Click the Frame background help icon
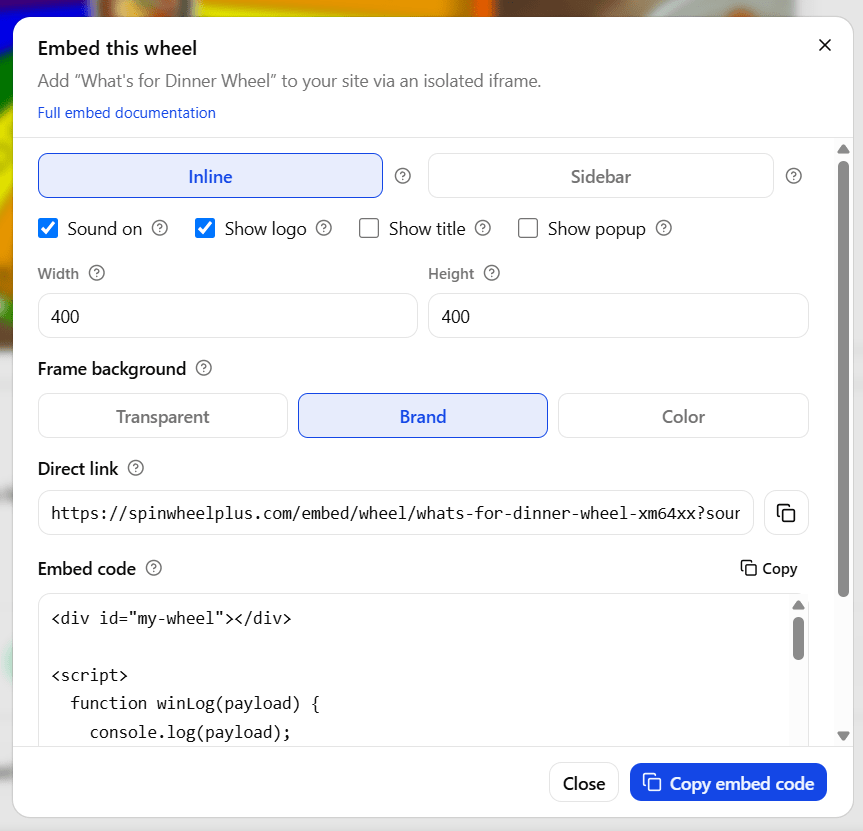Screen dimensions: 863x831 point(204,368)
